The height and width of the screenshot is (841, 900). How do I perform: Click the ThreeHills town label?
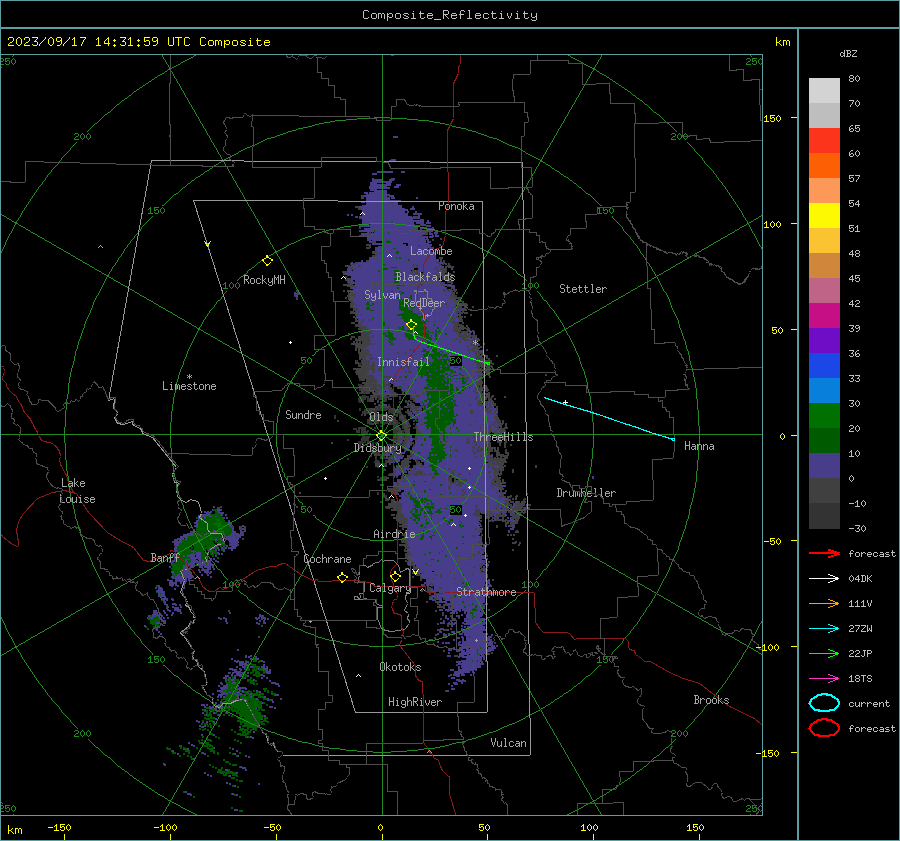pos(503,437)
